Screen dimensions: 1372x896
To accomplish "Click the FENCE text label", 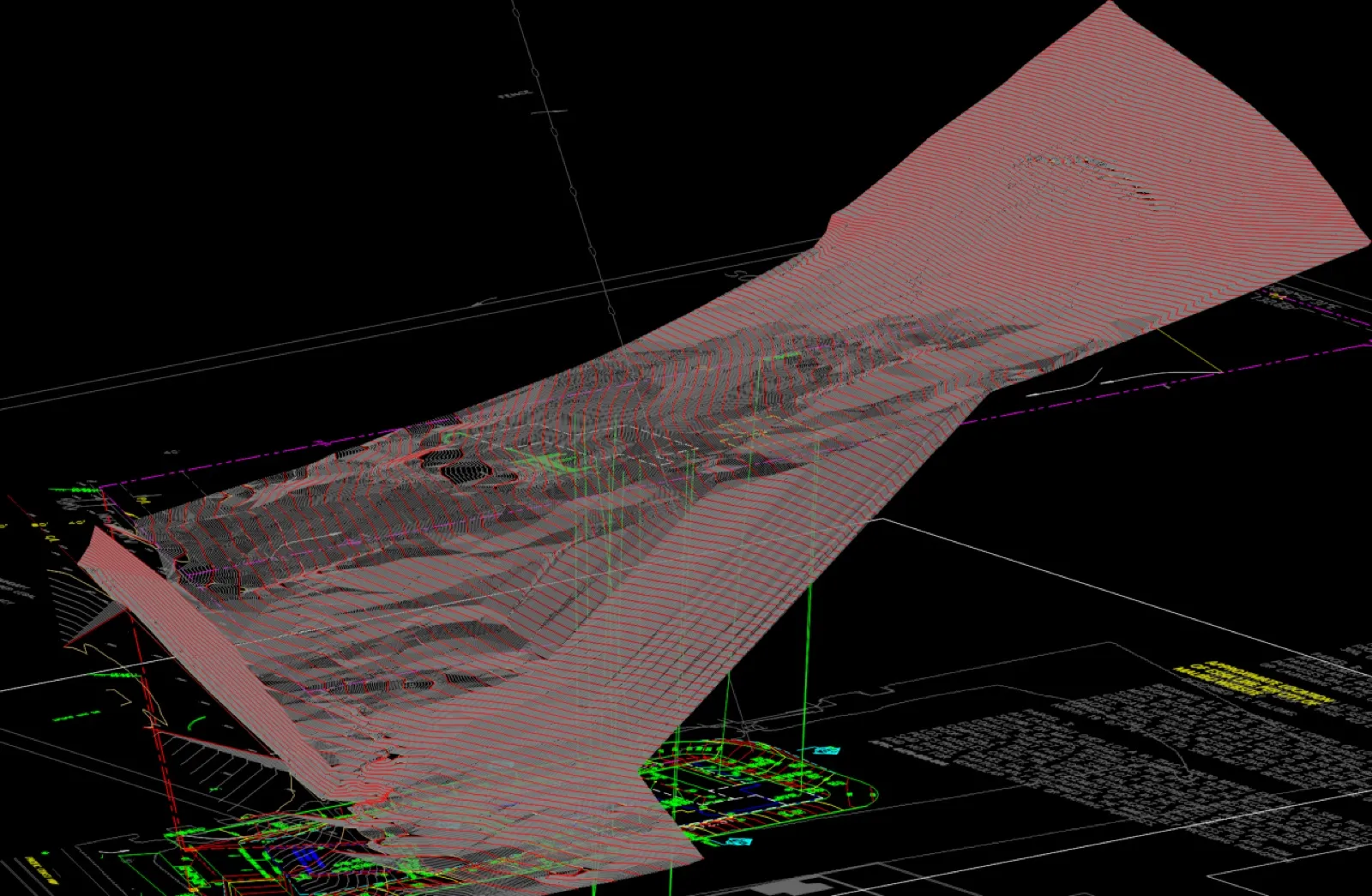I will (x=514, y=94).
